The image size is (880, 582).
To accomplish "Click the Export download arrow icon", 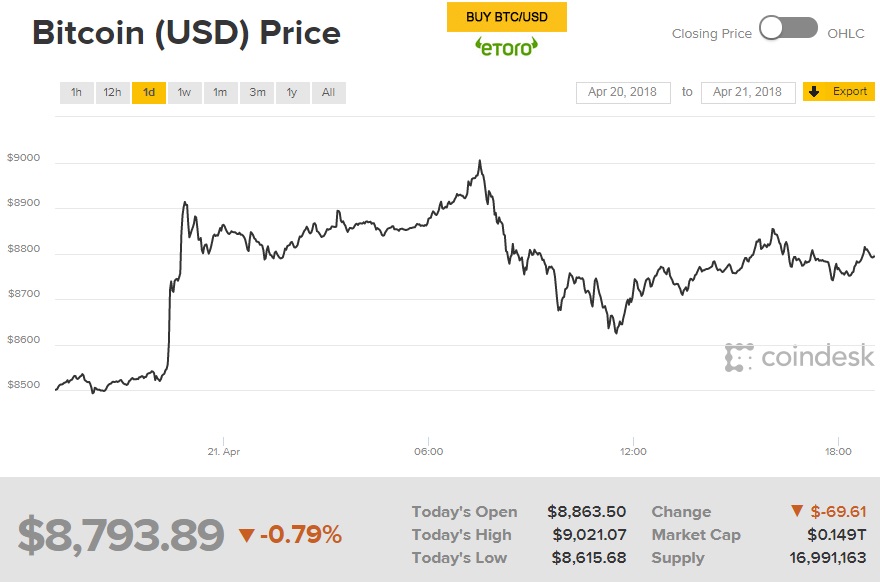I will point(814,92).
